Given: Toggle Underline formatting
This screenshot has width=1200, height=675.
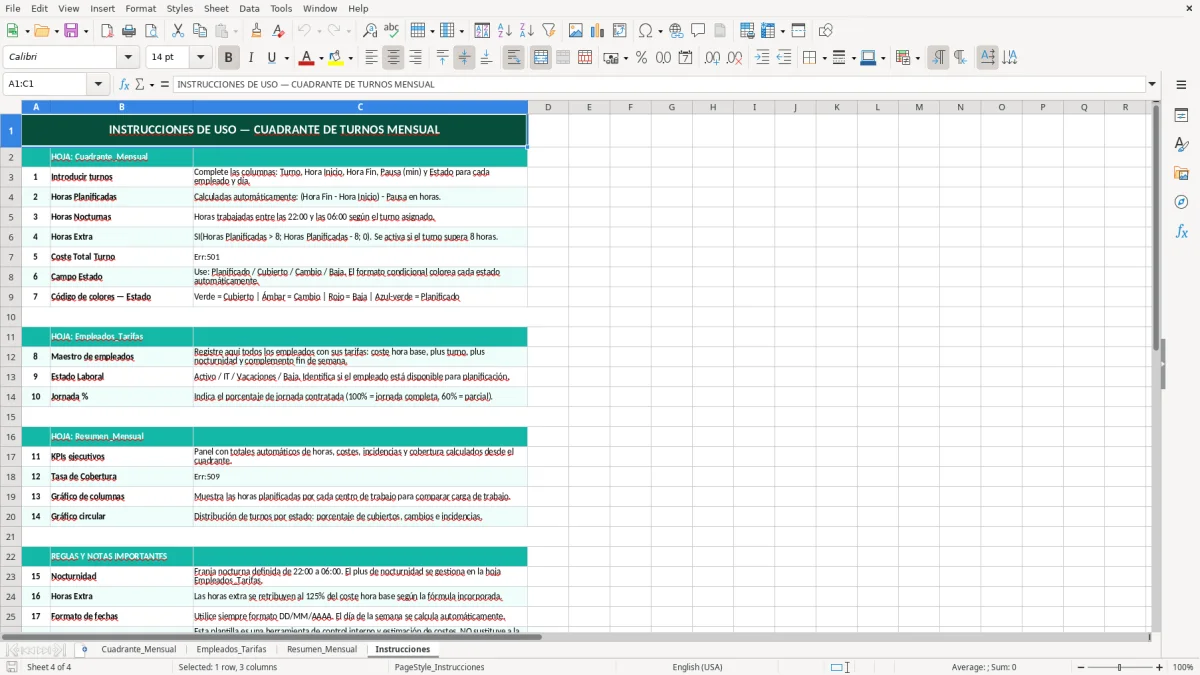Looking at the screenshot, I should click(x=271, y=58).
